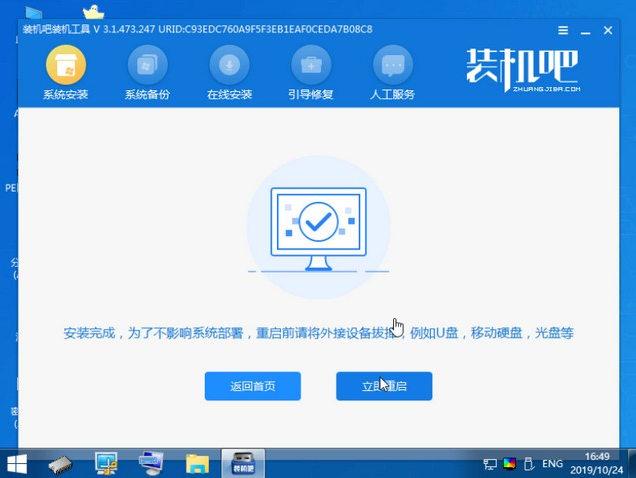The width and height of the screenshot is (636, 478).
Task: Open the Windows Start menu
Action: pyautogui.click(x=17, y=463)
